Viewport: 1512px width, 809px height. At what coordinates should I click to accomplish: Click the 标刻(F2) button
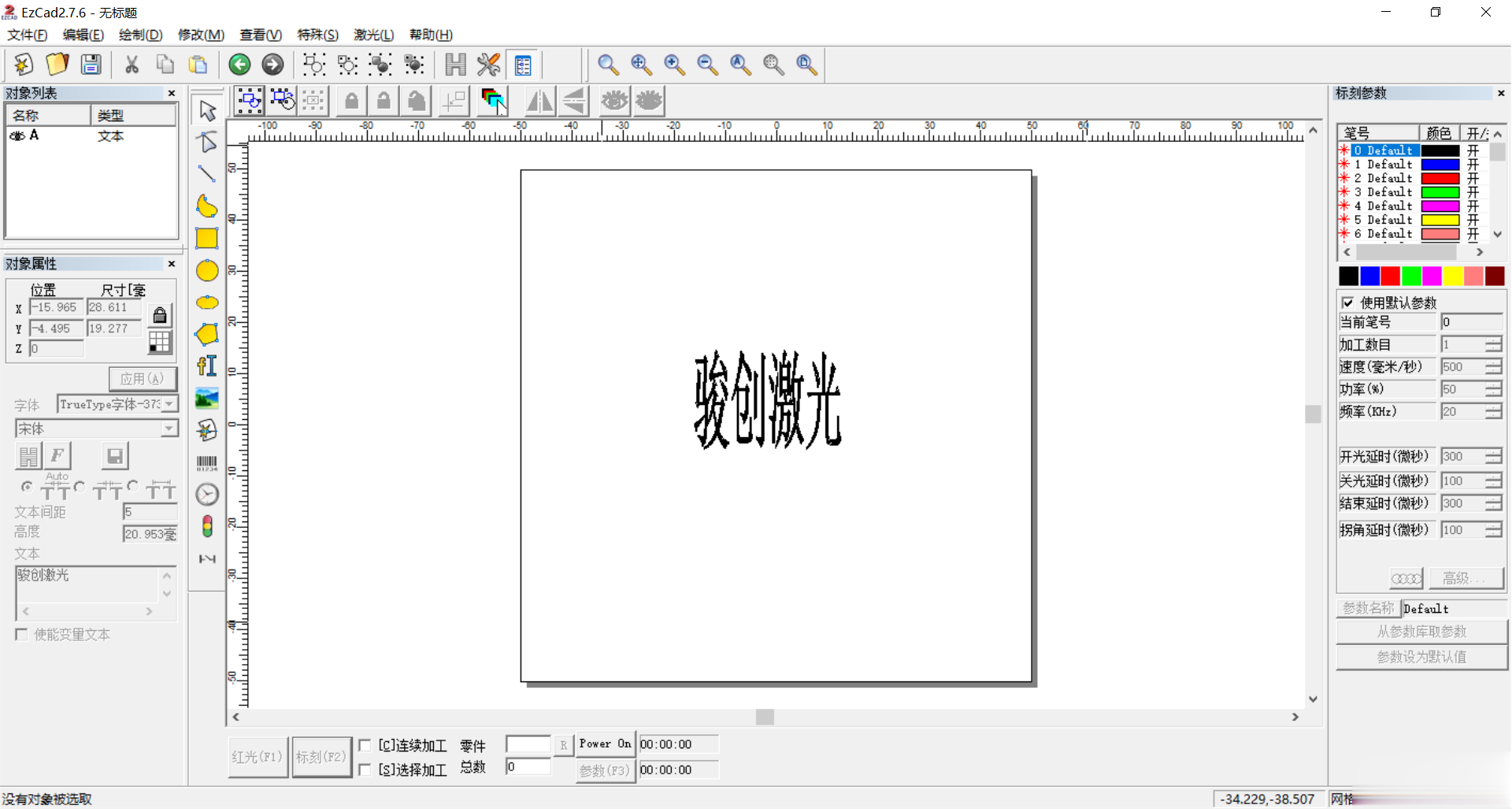point(321,757)
